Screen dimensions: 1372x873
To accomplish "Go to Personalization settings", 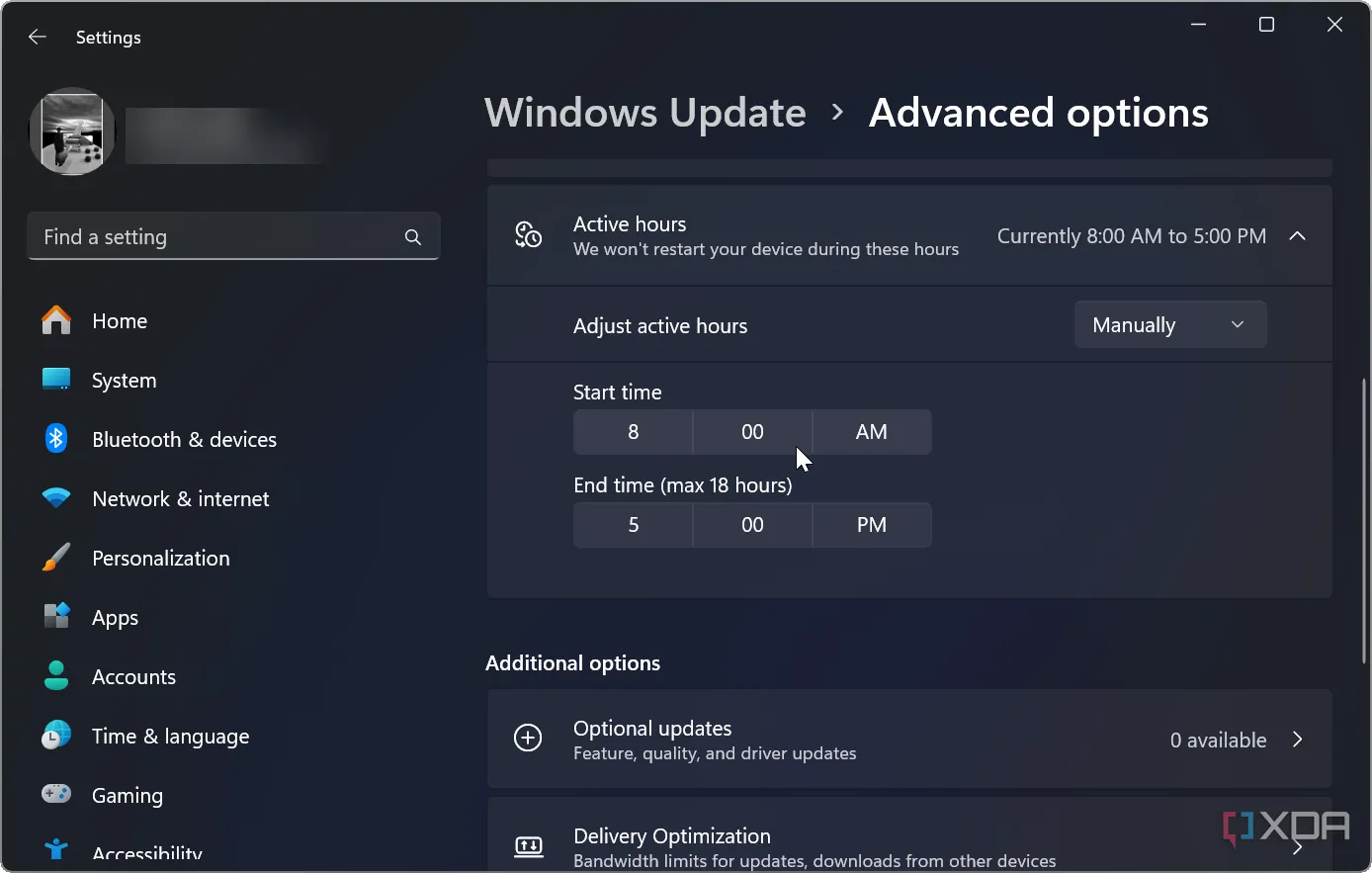I will pos(160,559).
